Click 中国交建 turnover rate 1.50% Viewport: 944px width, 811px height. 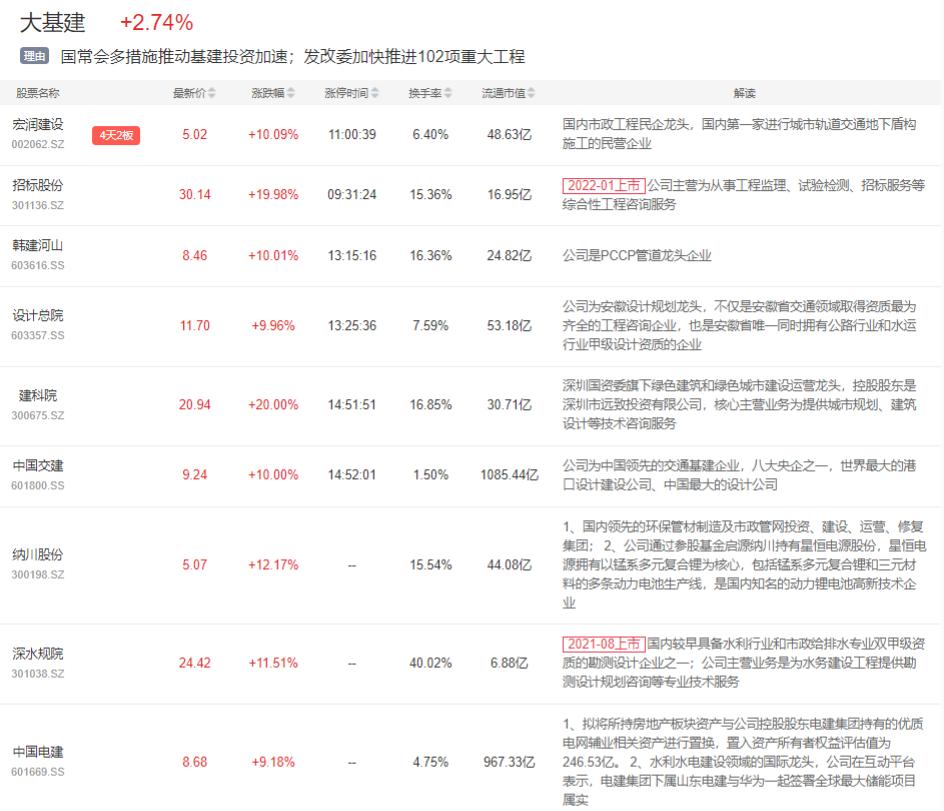pos(430,475)
